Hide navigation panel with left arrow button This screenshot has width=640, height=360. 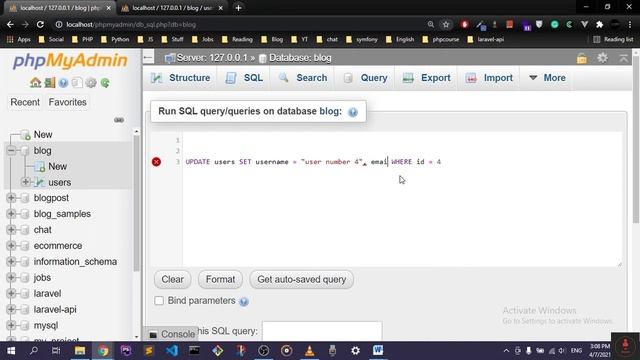point(148,58)
